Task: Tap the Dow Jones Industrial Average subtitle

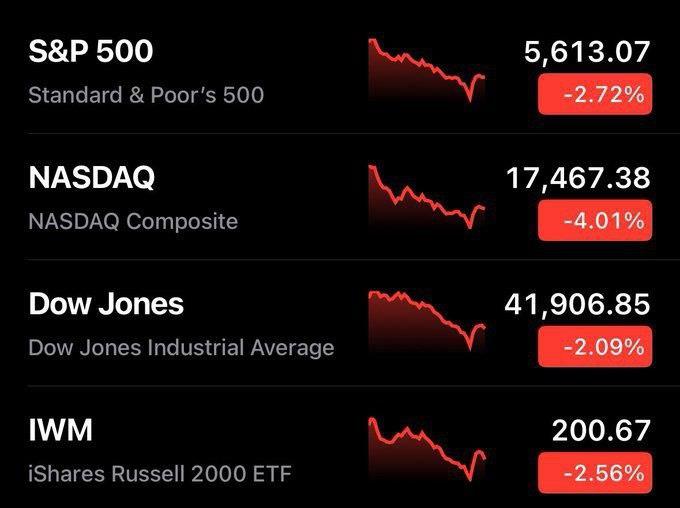Action: [x=181, y=347]
